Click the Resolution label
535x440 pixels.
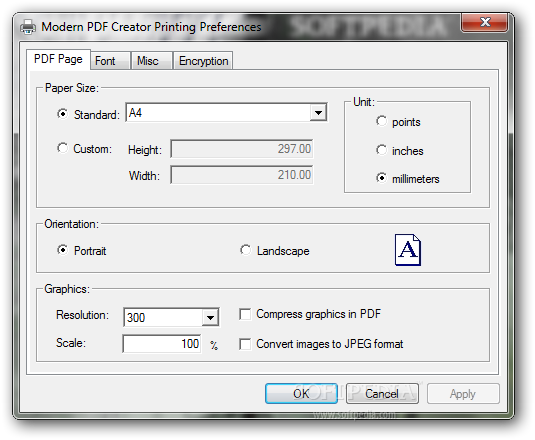pos(83,315)
